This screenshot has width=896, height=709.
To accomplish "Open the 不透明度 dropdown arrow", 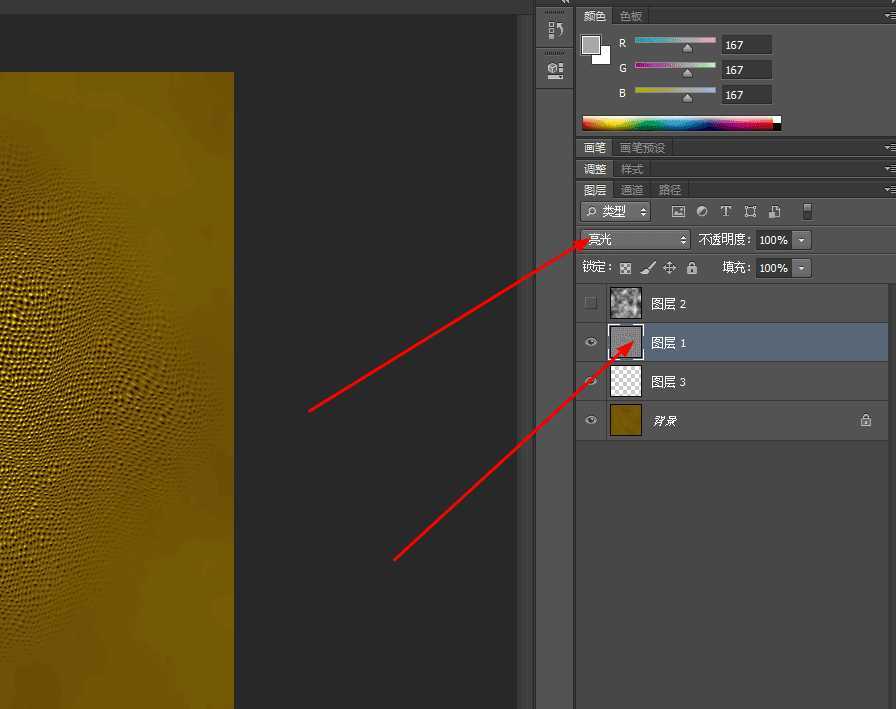I will [x=802, y=239].
